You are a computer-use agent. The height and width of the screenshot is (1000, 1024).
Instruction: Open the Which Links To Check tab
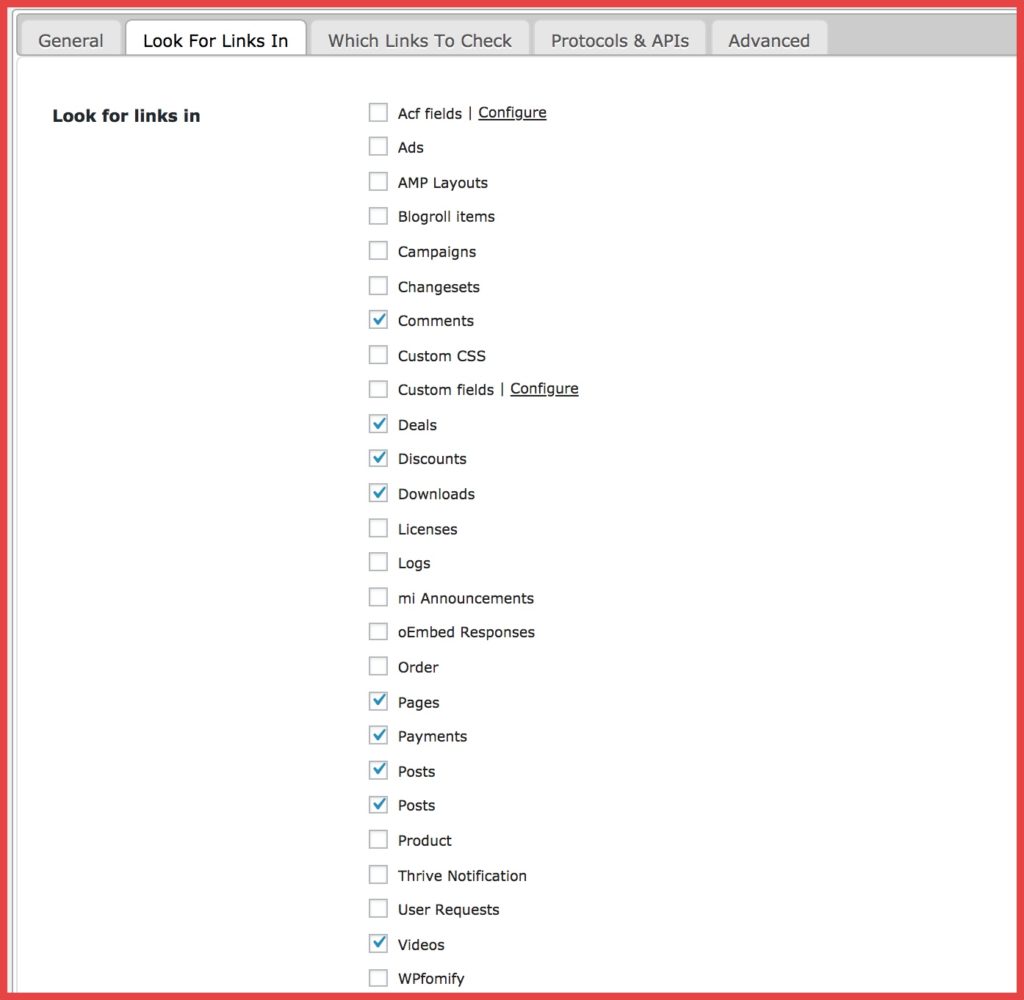pos(419,41)
